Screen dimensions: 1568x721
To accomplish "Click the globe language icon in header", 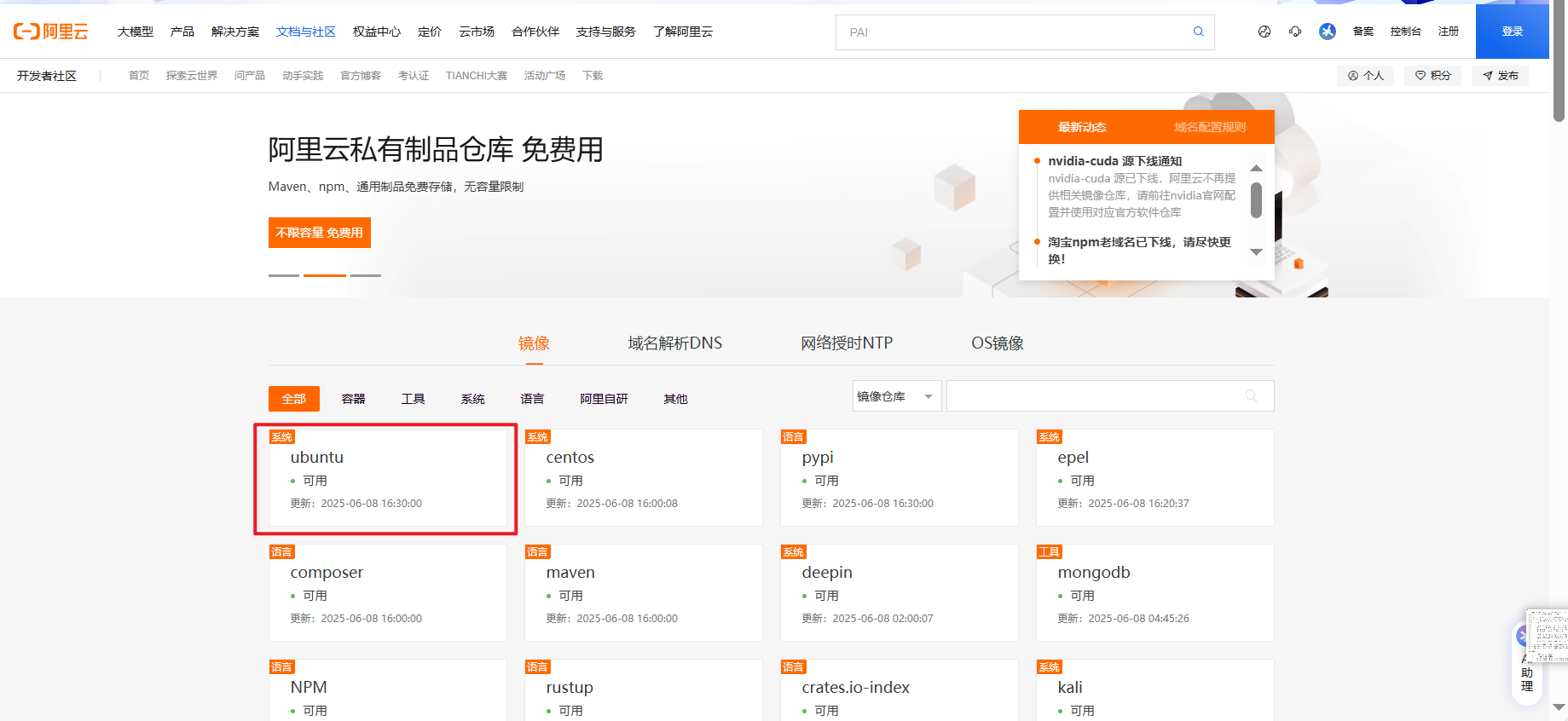I will tap(1264, 32).
